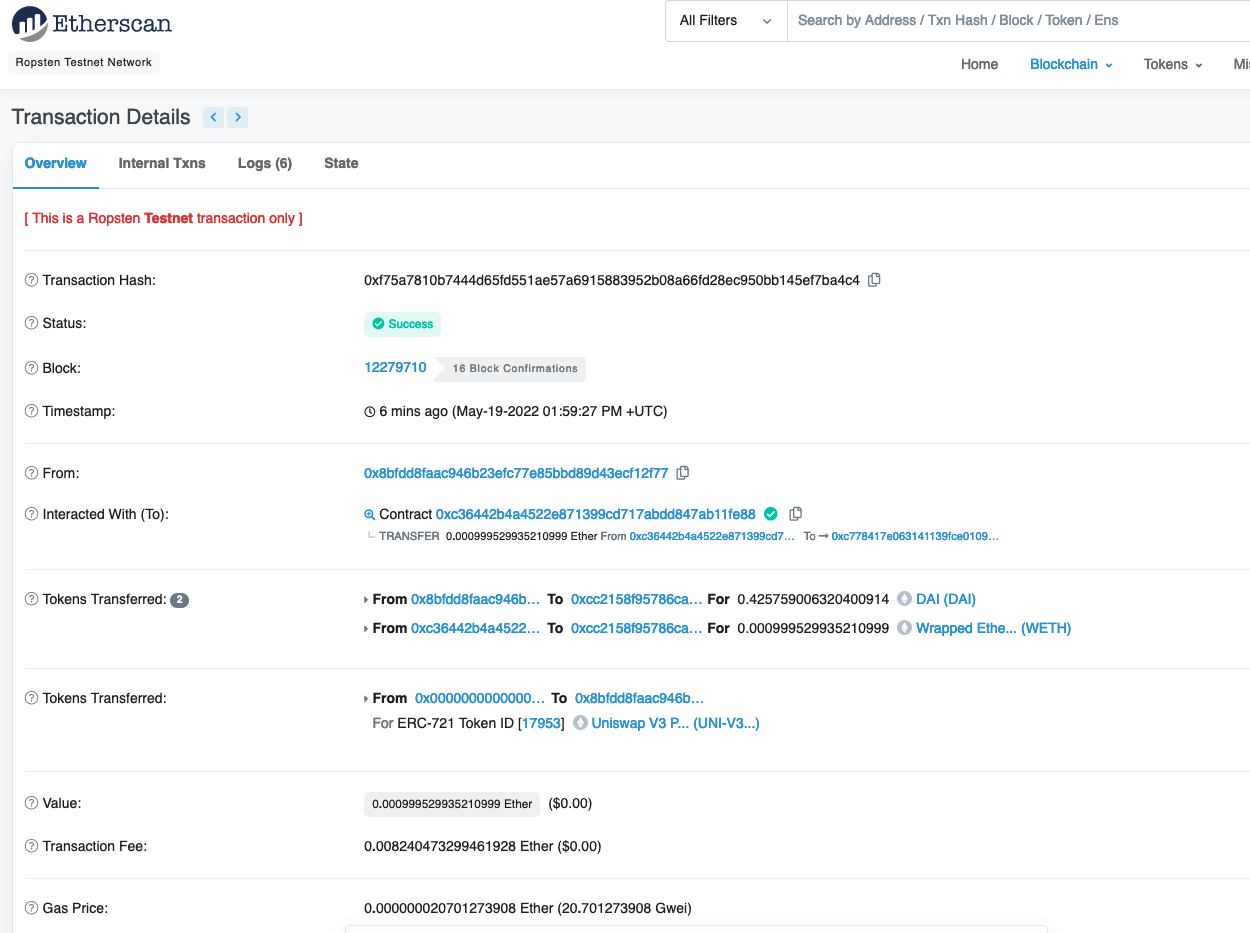Open the Logs (6) tab
Screen dimensions: 1250x933
pyautogui.click(x=265, y=163)
